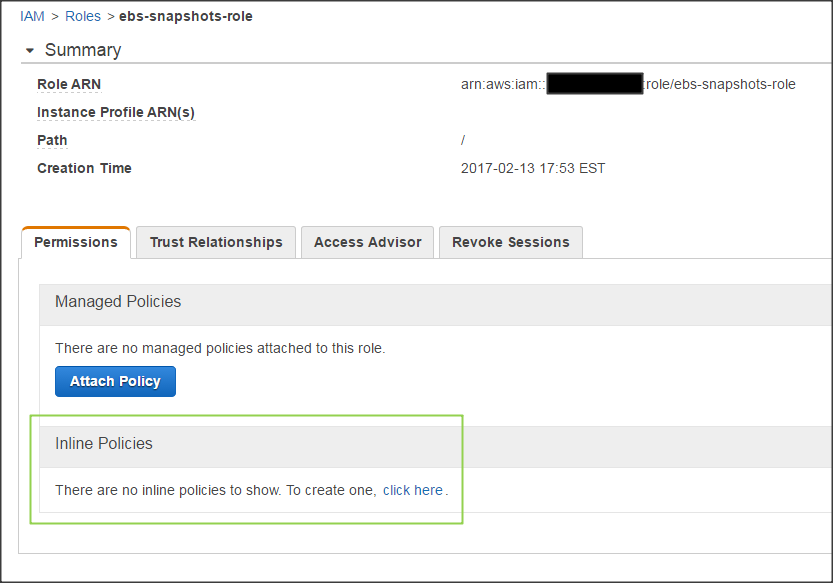Open the Access Advisor tab
The image size is (833, 583).
[368, 242]
